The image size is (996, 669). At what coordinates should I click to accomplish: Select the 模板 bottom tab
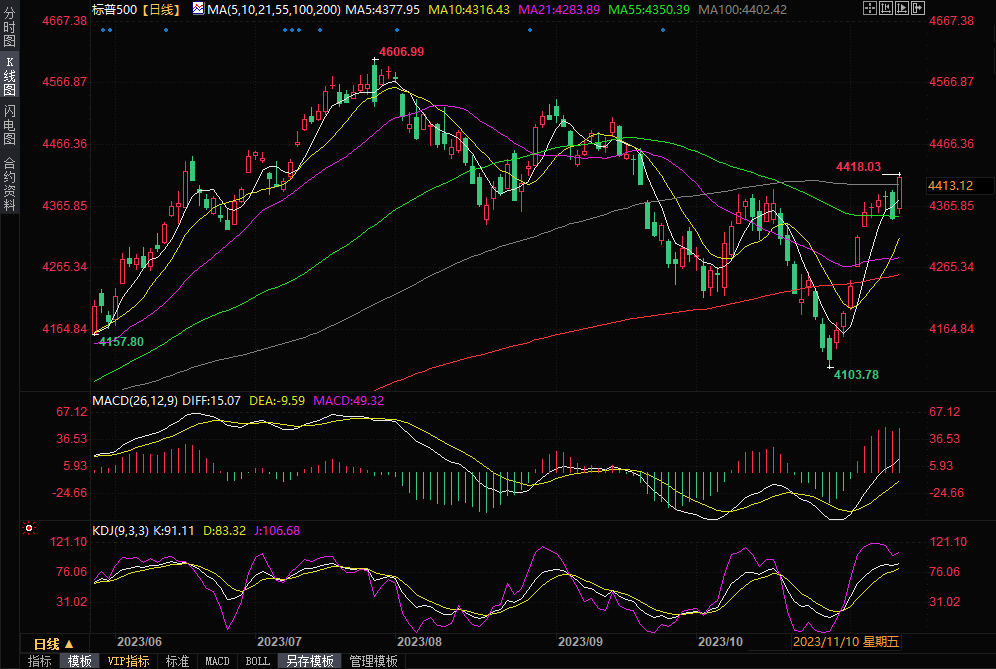[x=80, y=661]
